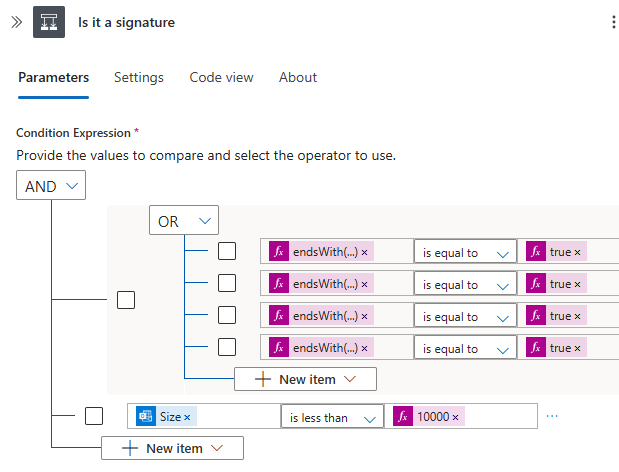The width and height of the screenshot is (619, 472).
Task: Expand the OR operator dropdown
Action: click(x=184, y=221)
